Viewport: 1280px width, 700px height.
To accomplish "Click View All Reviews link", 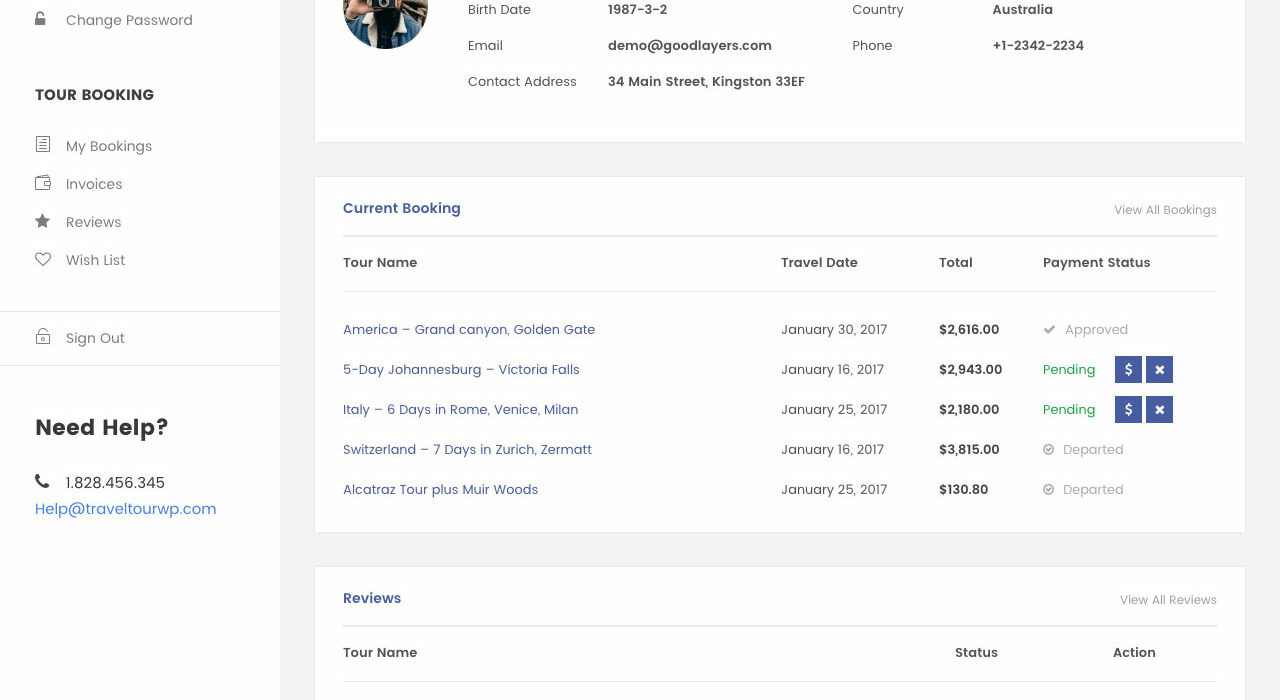I will tap(1168, 600).
